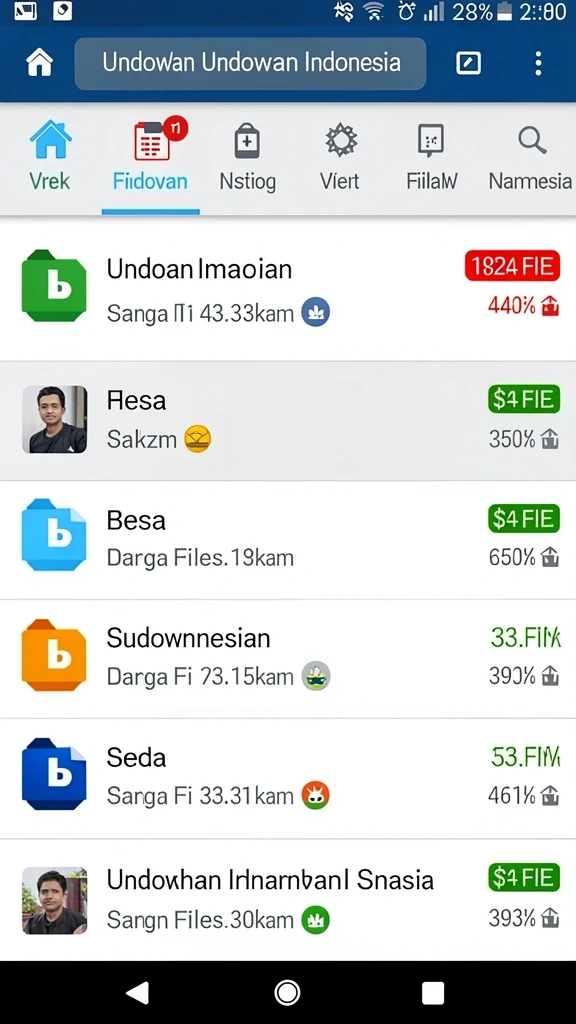Go to the Viert tab
The width and height of the screenshot is (576, 1024).
340,156
